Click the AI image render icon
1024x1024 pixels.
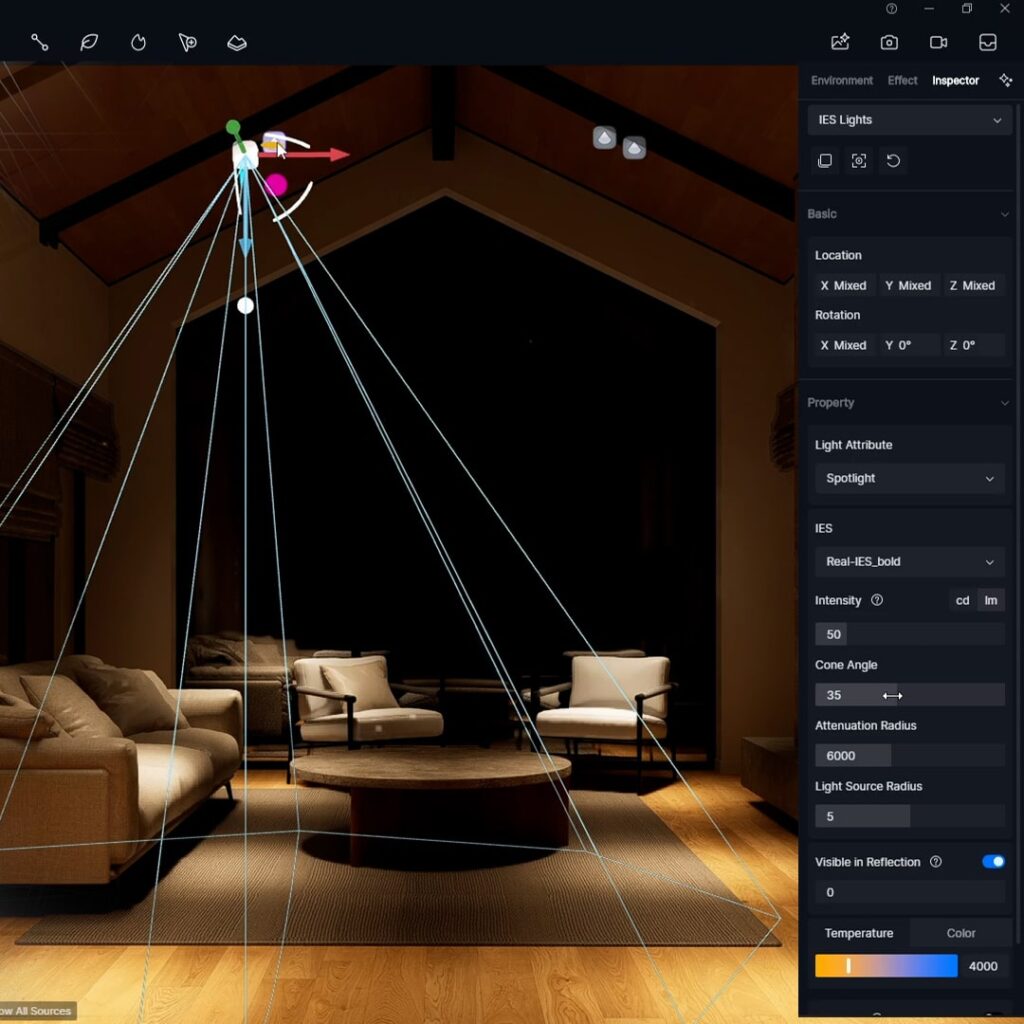(x=839, y=42)
